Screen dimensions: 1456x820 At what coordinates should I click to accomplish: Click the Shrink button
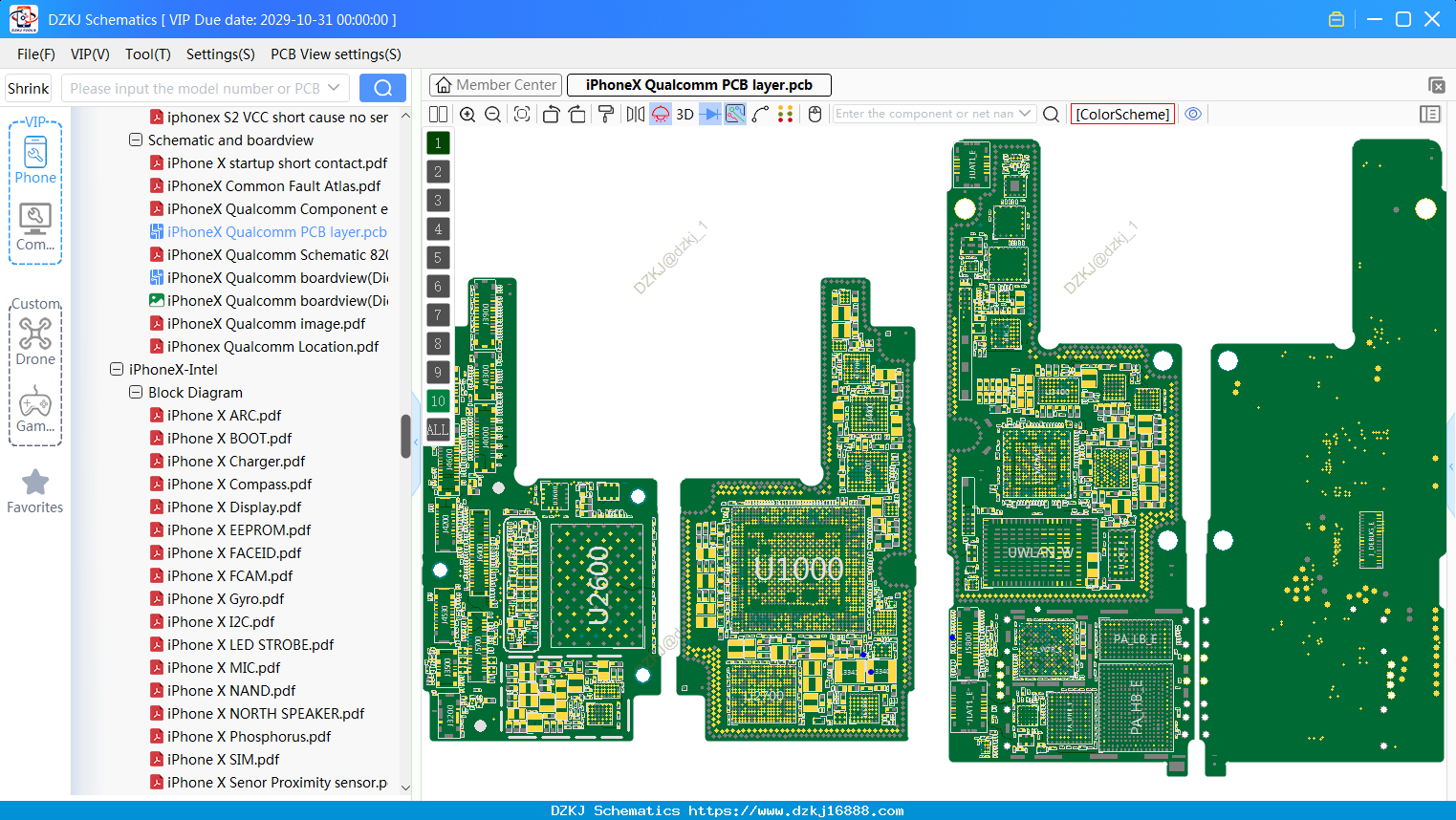coord(29,89)
